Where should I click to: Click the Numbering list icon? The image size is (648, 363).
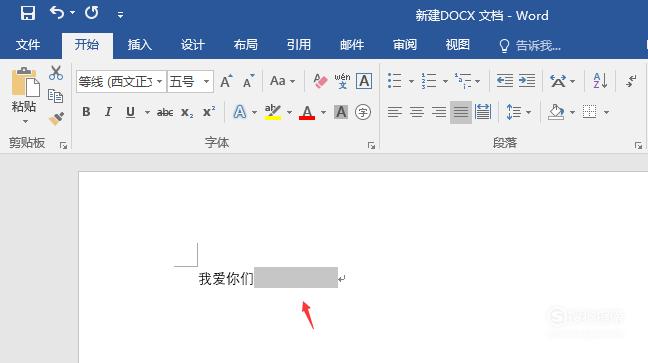pos(429,81)
